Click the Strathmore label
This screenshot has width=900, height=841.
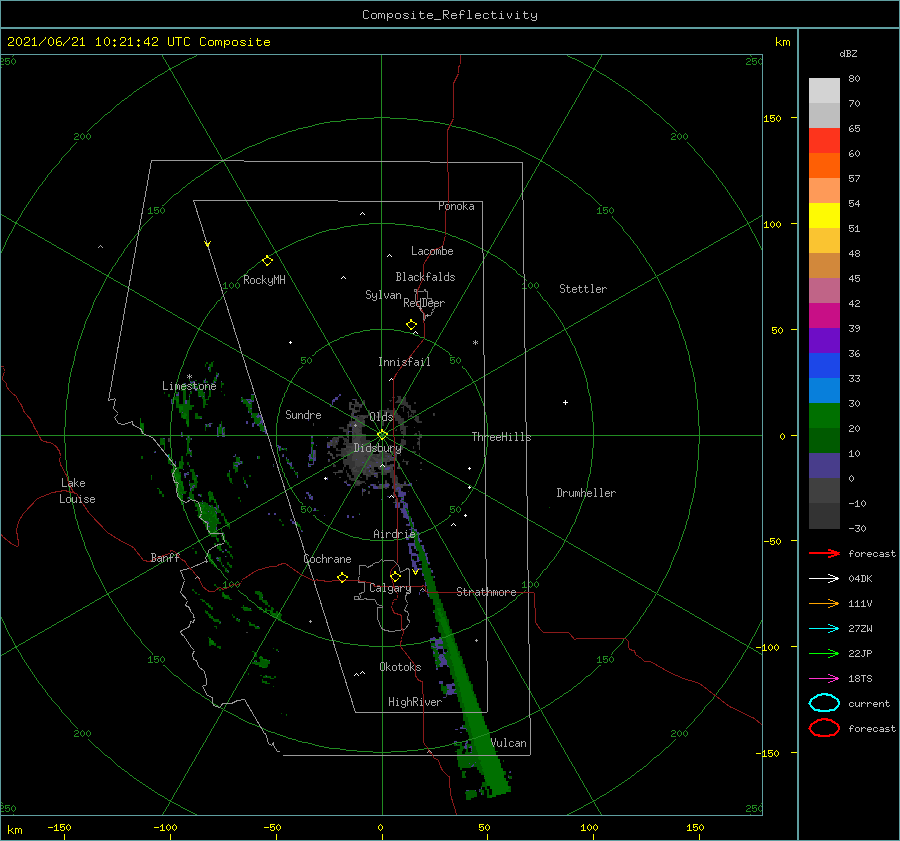486,592
